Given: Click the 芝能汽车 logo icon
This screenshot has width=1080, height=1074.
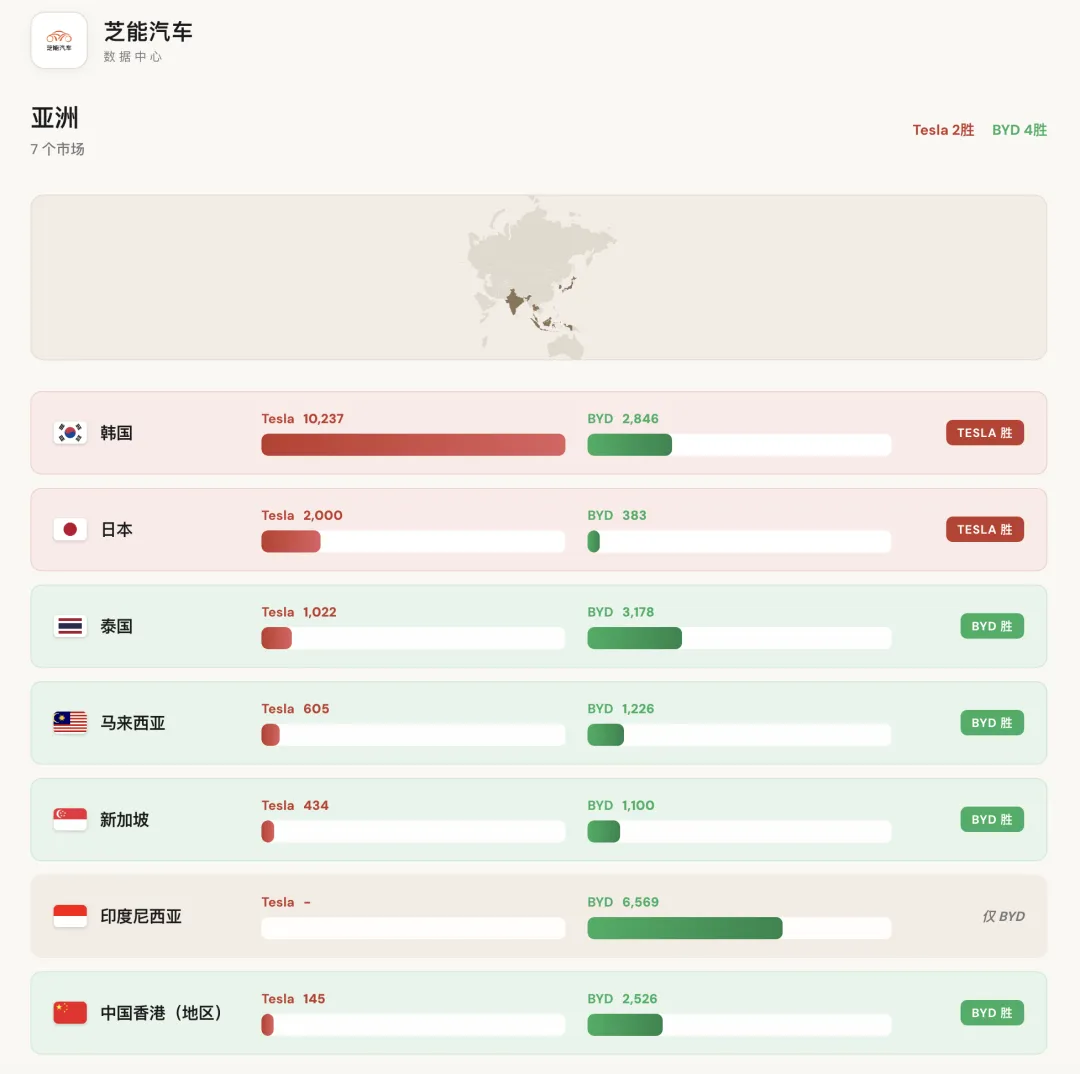Looking at the screenshot, I should tap(59, 40).
